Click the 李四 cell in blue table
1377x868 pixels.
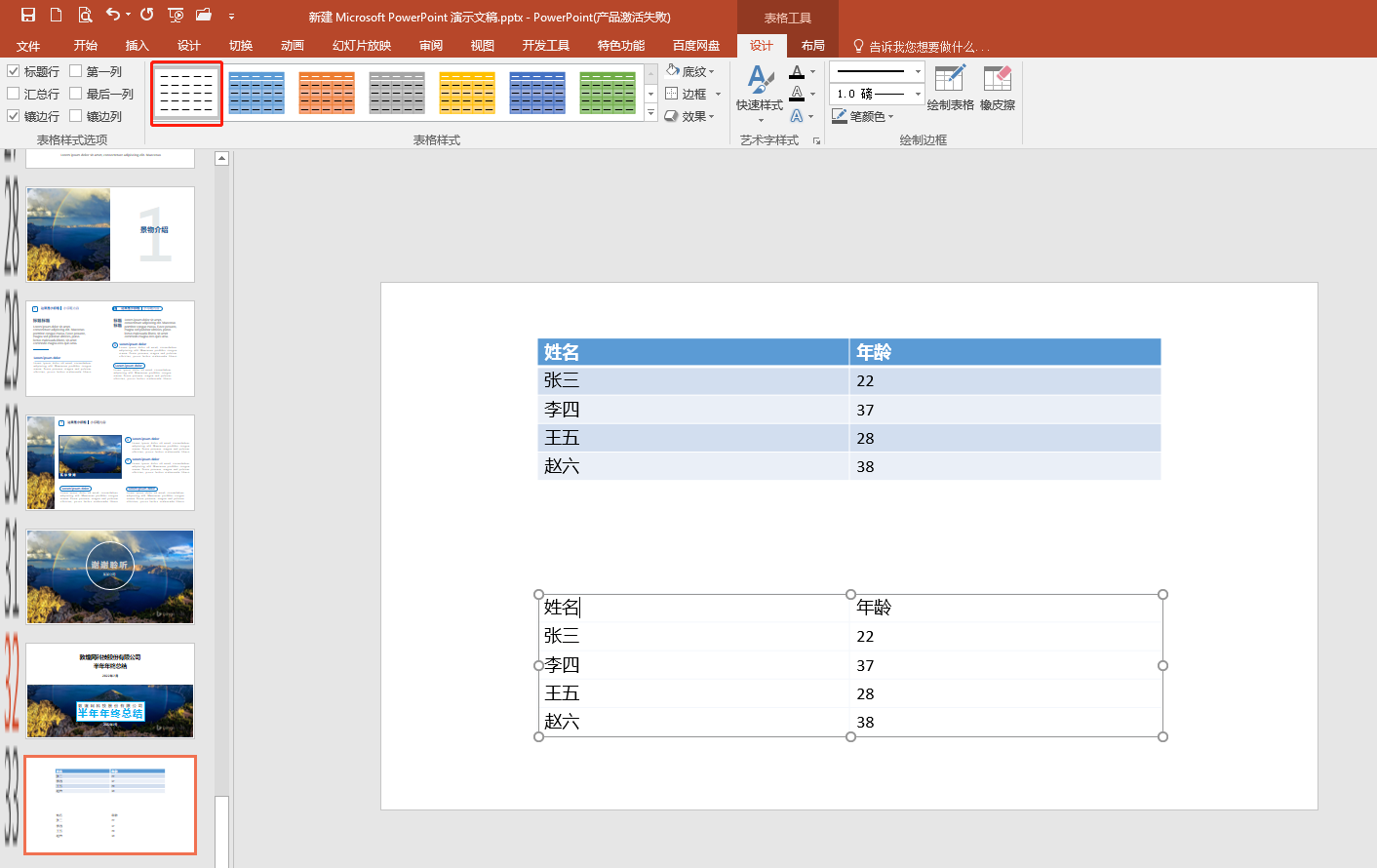coord(693,410)
